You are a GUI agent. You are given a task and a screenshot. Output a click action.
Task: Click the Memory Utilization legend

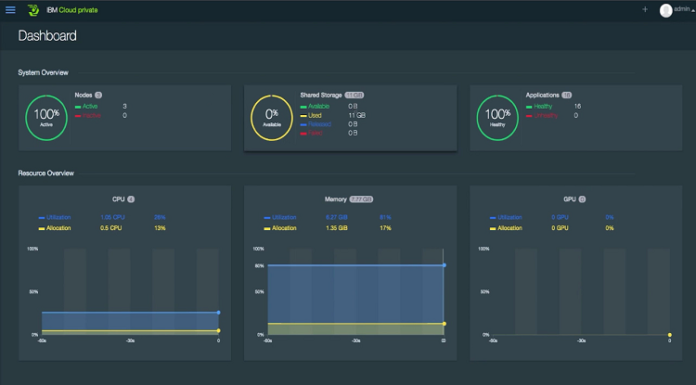point(280,218)
